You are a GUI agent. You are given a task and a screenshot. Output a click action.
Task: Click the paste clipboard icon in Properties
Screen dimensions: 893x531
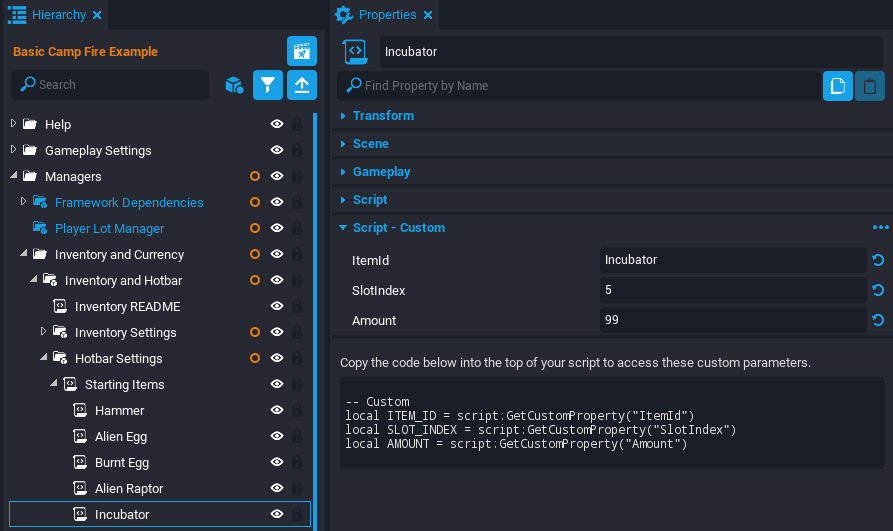[x=869, y=86]
